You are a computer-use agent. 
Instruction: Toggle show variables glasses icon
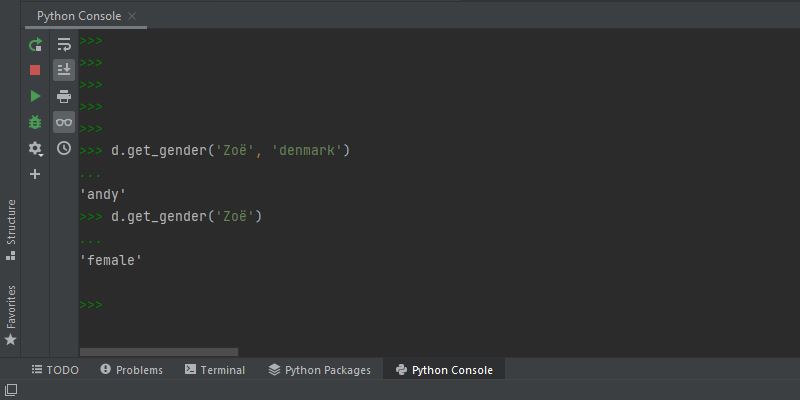64,122
